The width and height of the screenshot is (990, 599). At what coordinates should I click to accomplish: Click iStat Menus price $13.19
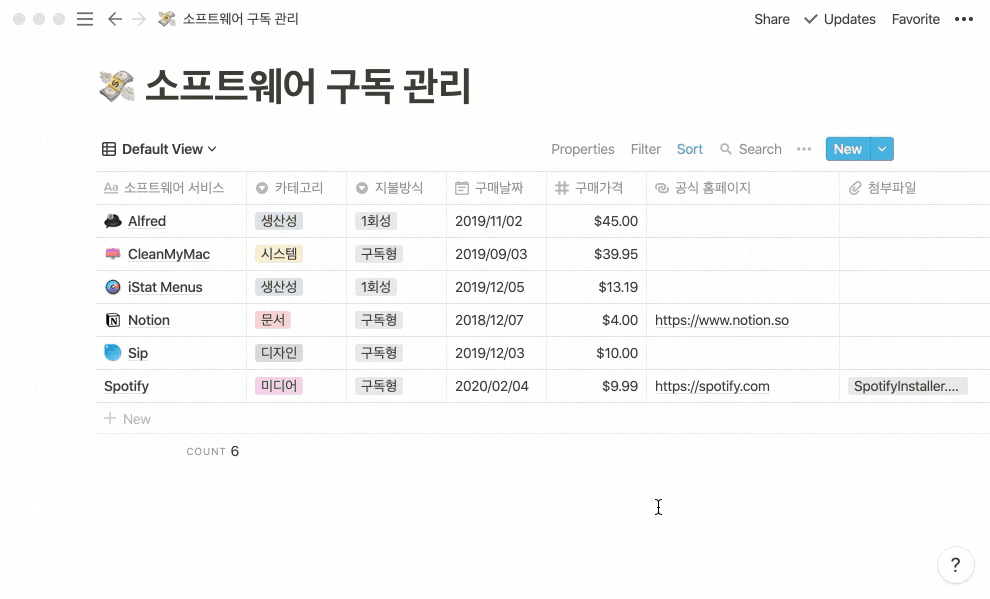point(618,287)
